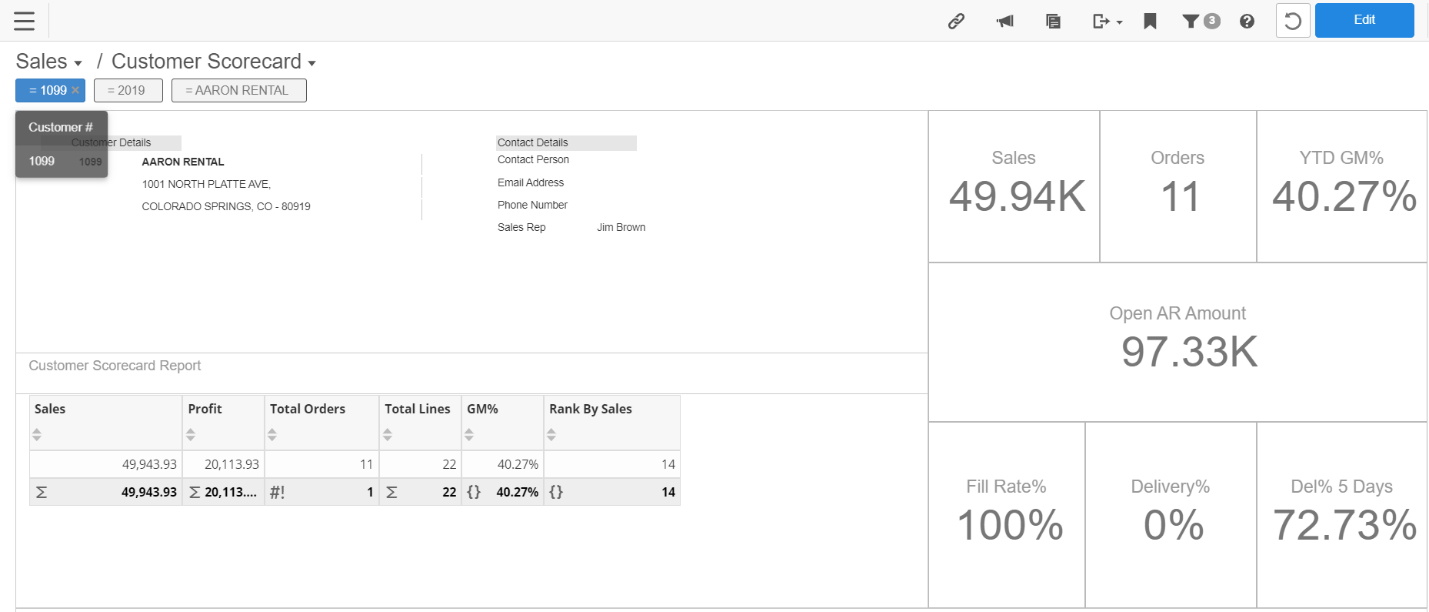Remove the 1099 filter chip

(x=76, y=90)
